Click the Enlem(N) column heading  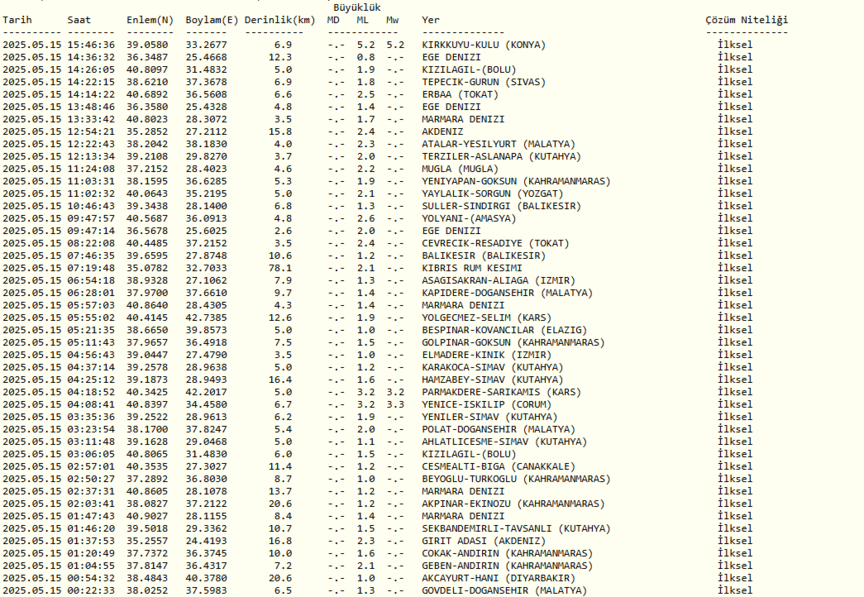click(x=149, y=20)
